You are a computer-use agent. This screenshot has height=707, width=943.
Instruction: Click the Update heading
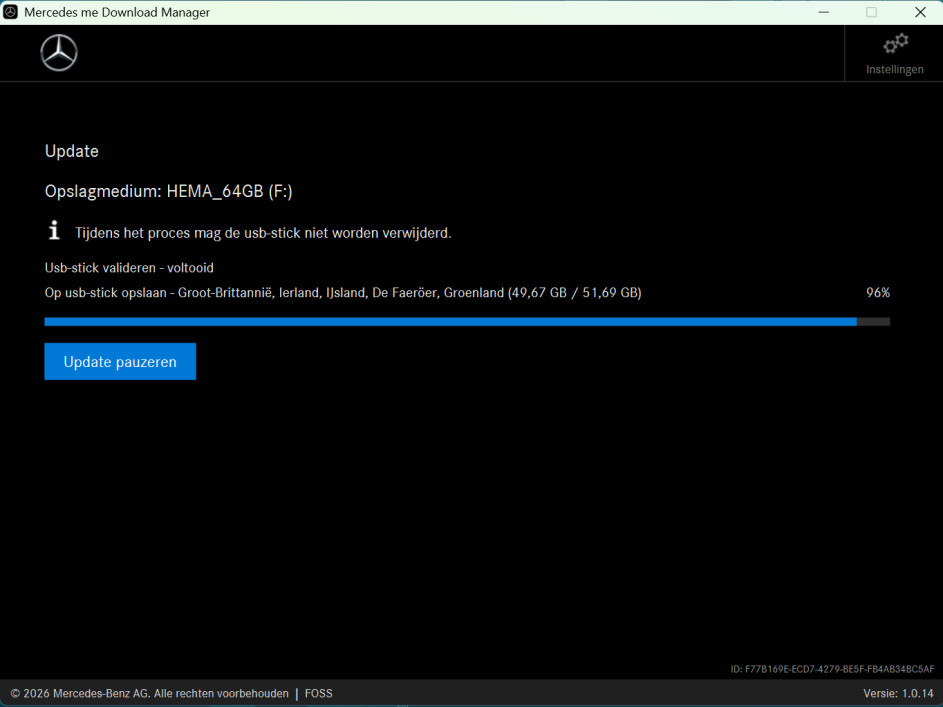pos(72,151)
